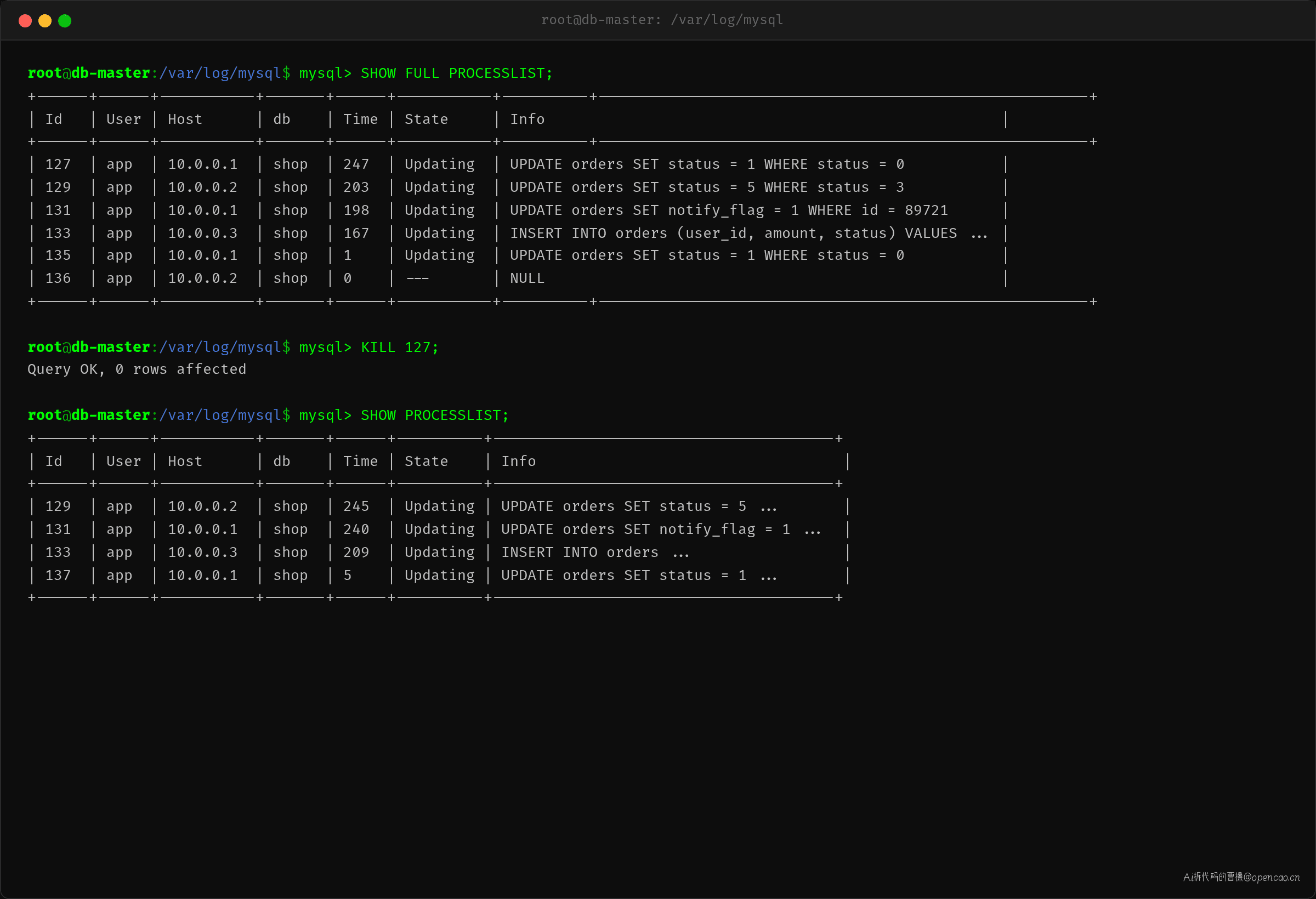This screenshot has width=1316, height=899.
Task: Click the first root@db-master prompt
Action: click(x=158, y=73)
